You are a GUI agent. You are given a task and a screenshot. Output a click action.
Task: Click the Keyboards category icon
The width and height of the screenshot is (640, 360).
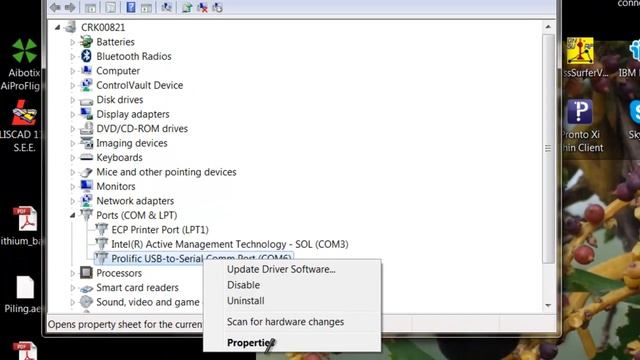pos(86,157)
